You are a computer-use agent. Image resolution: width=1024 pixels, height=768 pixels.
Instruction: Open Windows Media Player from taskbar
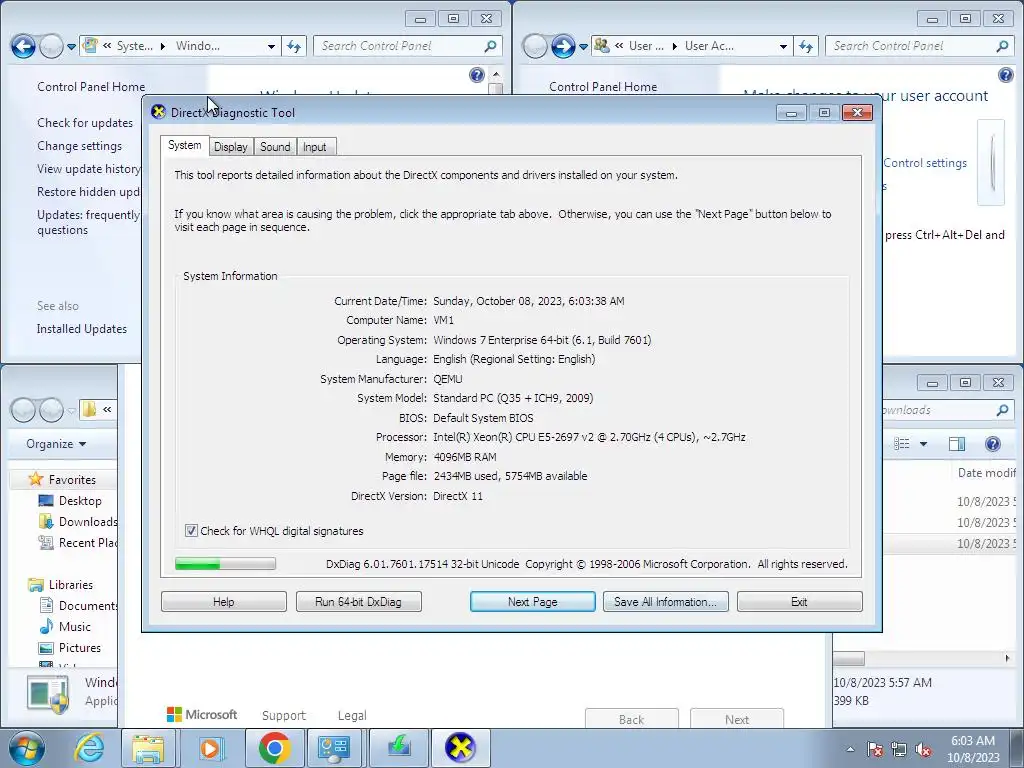pos(210,748)
